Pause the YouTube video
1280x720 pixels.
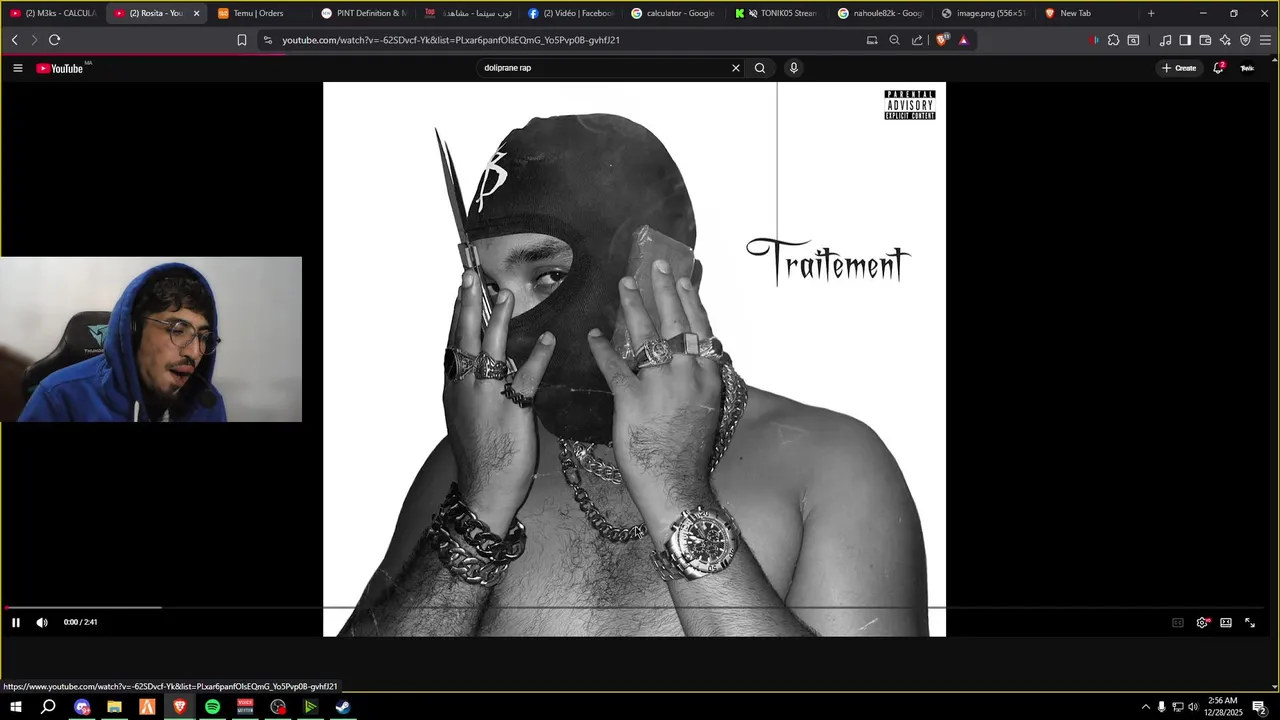click(x=16, y=622)
